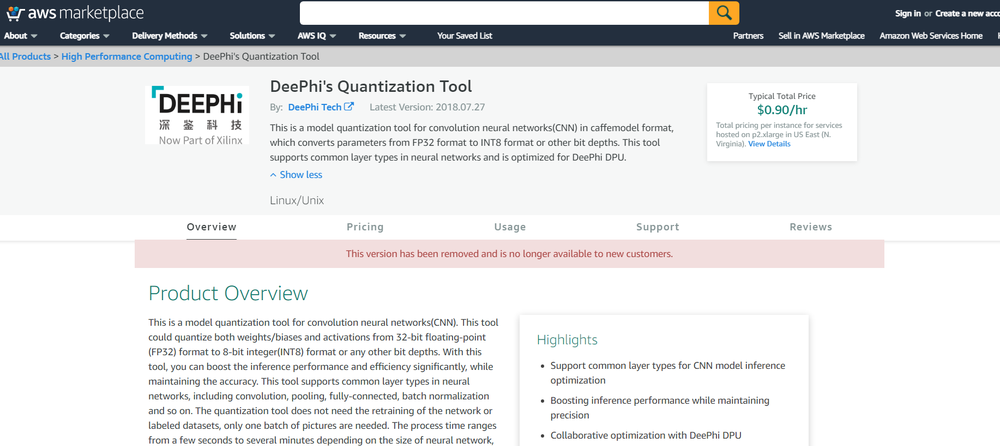Click the orange search magnifier button
Viewport: 1000px width, 446px height.
click(724, 13)
